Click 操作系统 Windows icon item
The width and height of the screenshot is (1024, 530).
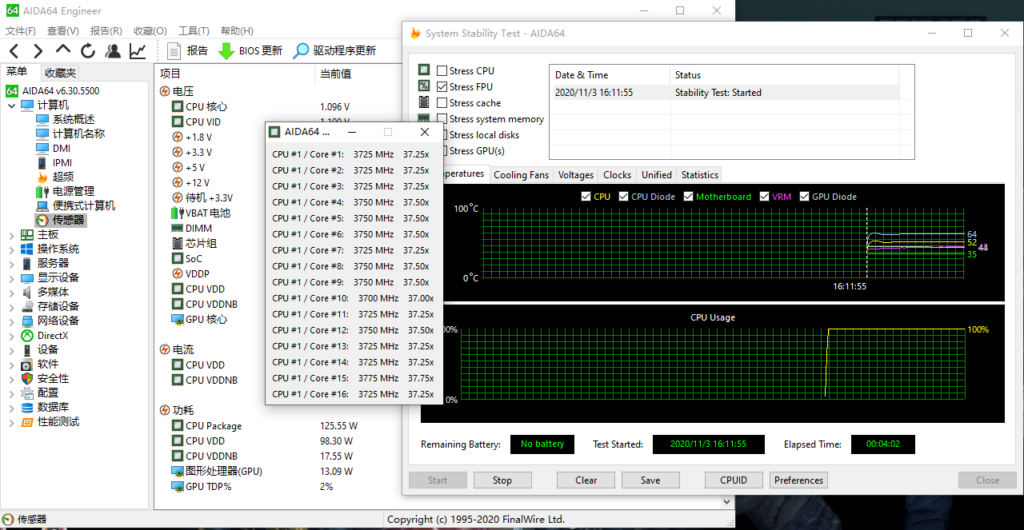[x=50, y=249]
